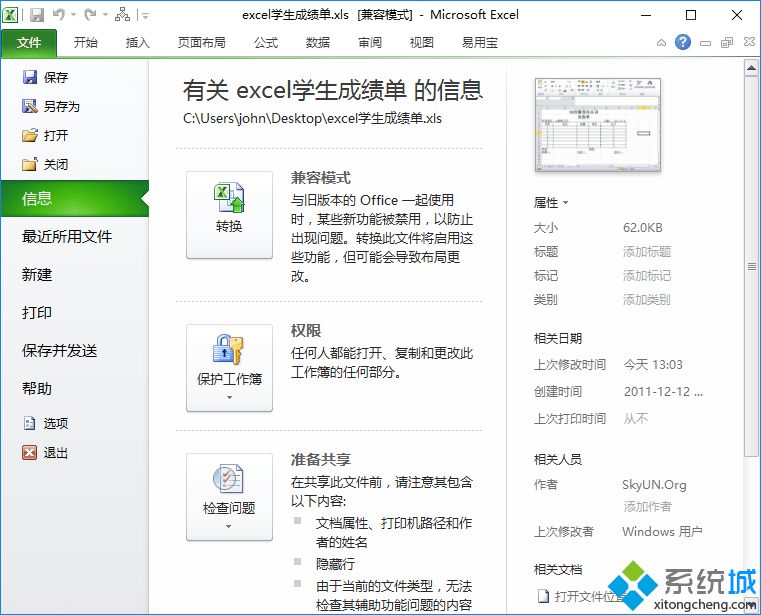761x615 pixels.
Task: Click the 62.0KB size value
Action: point(643,228)
